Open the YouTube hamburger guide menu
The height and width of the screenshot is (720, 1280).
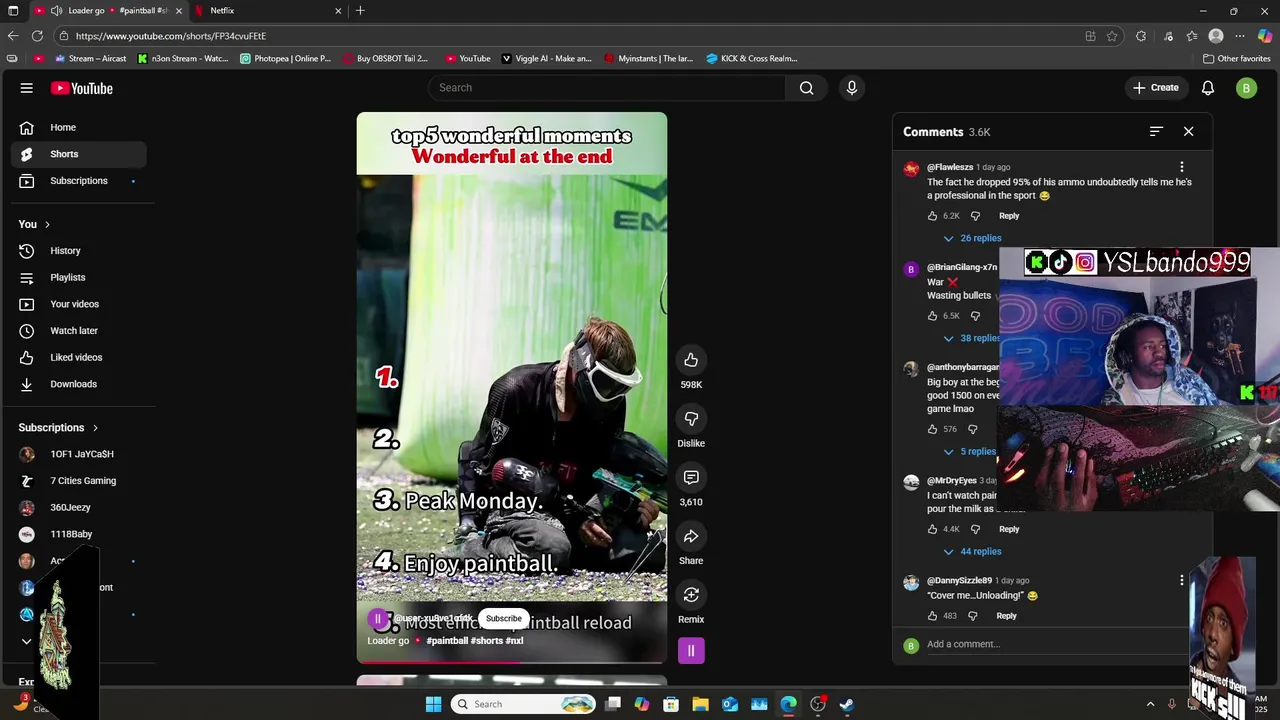(x=27, y=88)
